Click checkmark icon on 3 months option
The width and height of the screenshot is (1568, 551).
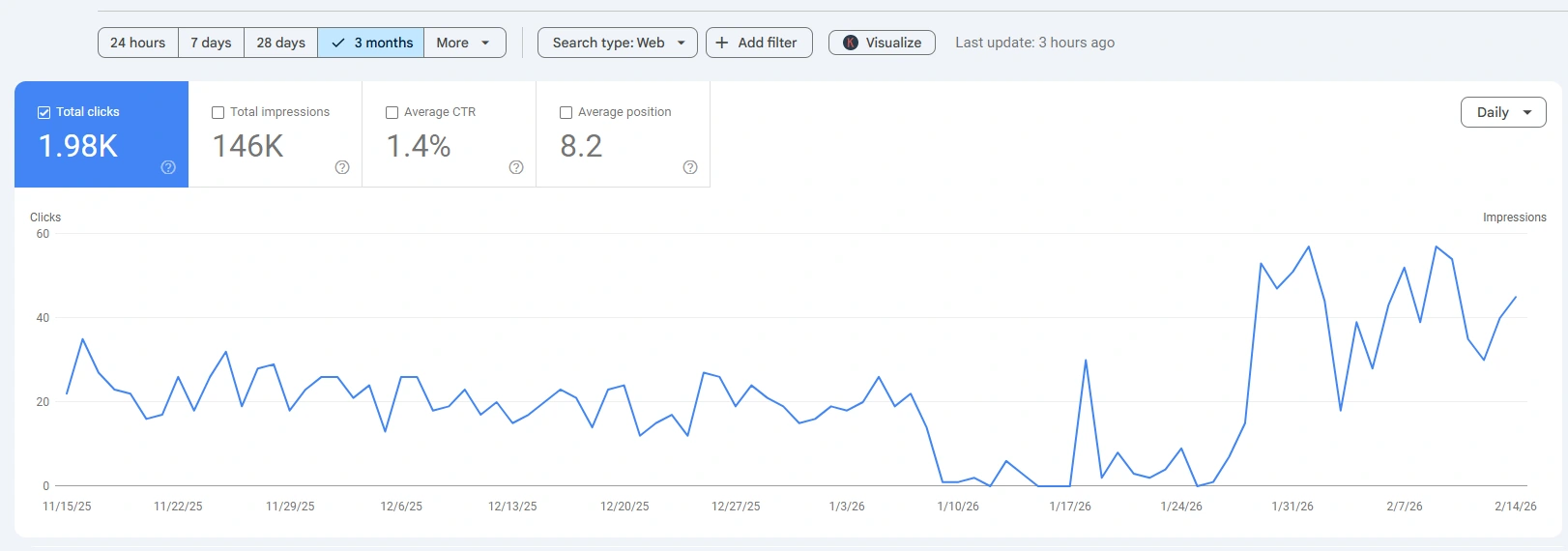(x=338, y=43)
